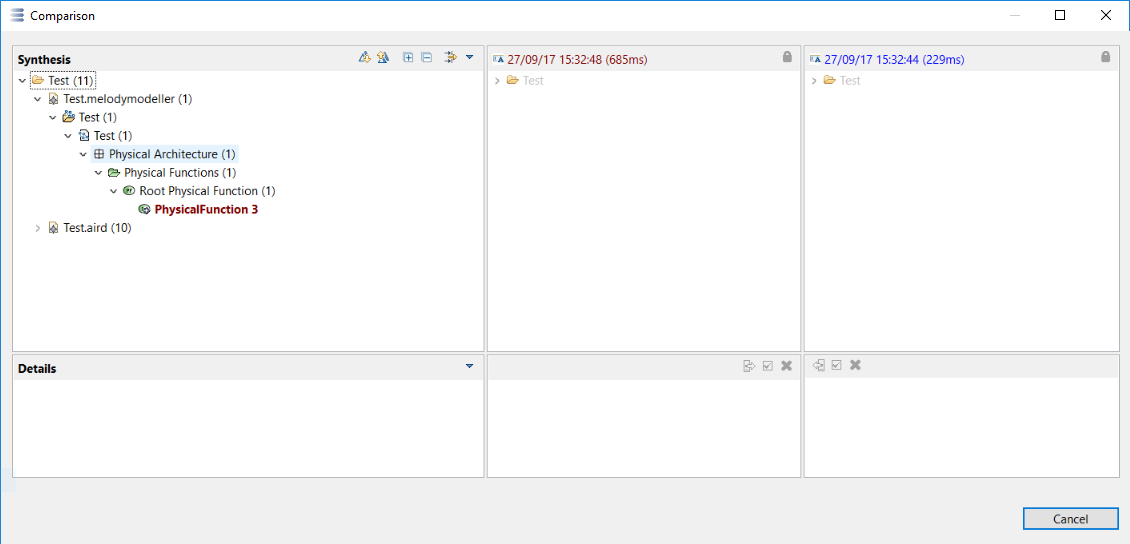Click the filter icon in Synthesis toolbar
The height and width of the screenshot is (544, 1130).
point(451,58)
